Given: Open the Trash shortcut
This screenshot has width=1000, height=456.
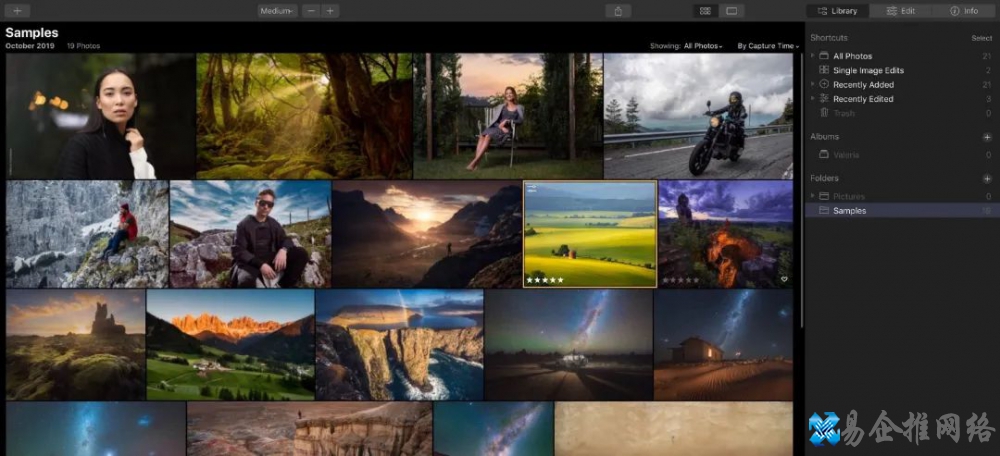Looking at the screenshot, I should (x=843, y=113).
